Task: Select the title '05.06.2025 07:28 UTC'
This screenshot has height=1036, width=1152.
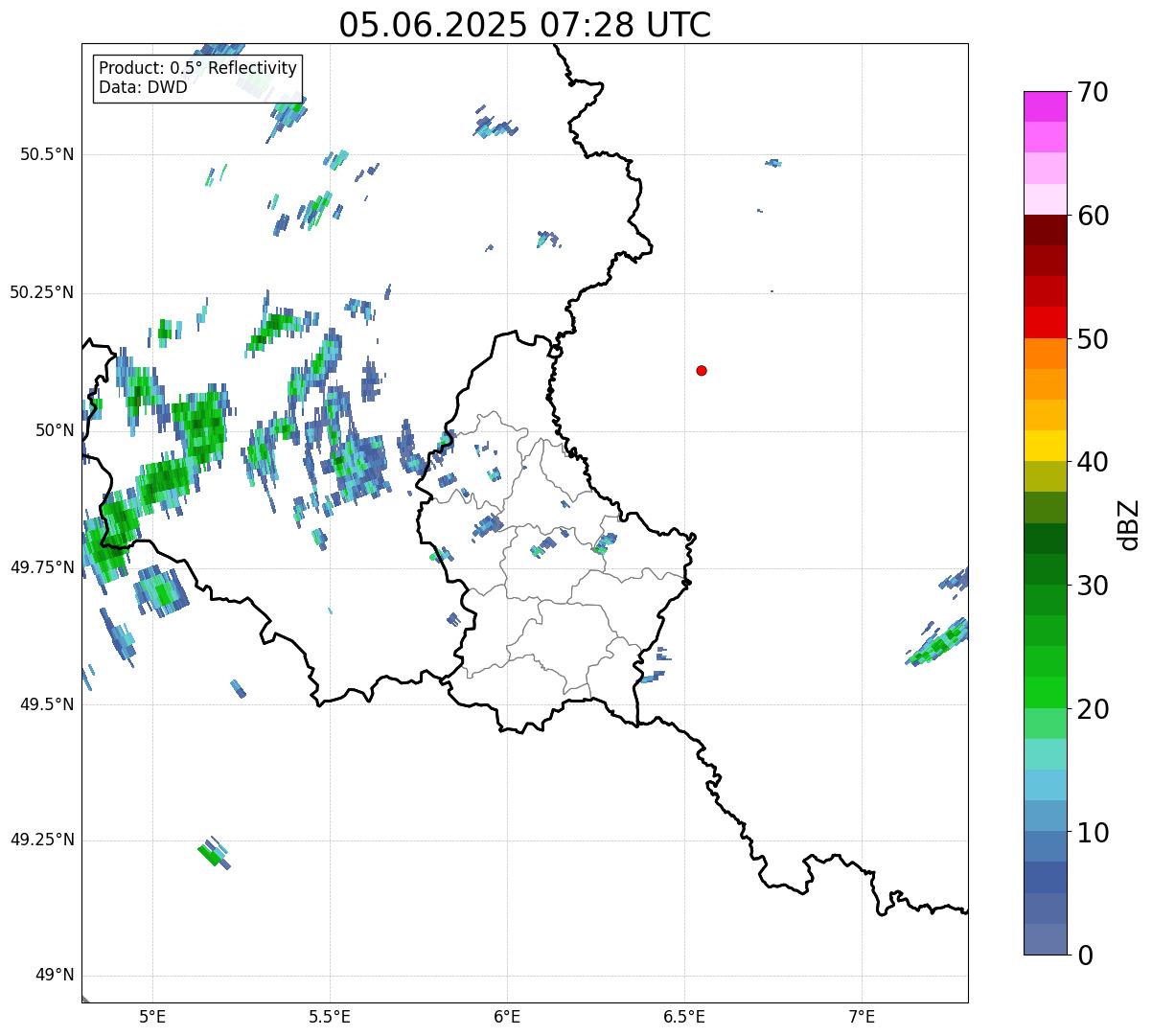Action: click(x=525, y=25)
